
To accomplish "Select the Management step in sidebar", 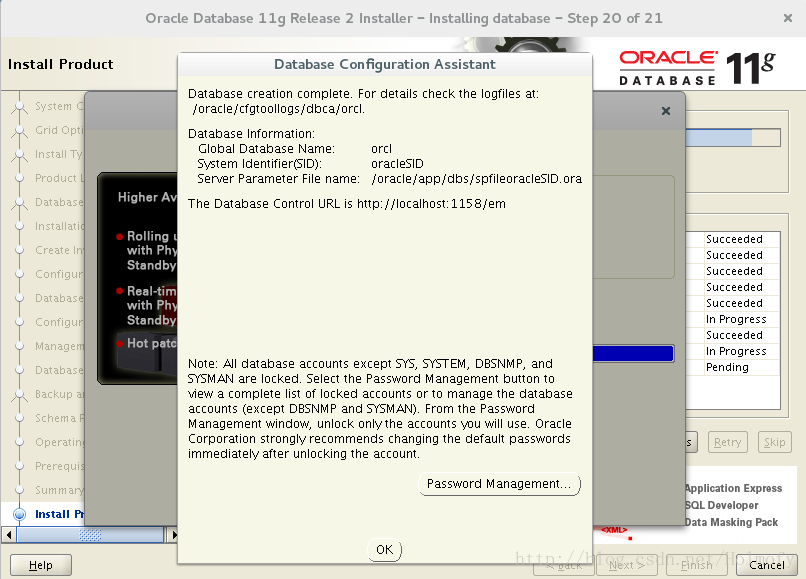I will (x=59, y=346).
